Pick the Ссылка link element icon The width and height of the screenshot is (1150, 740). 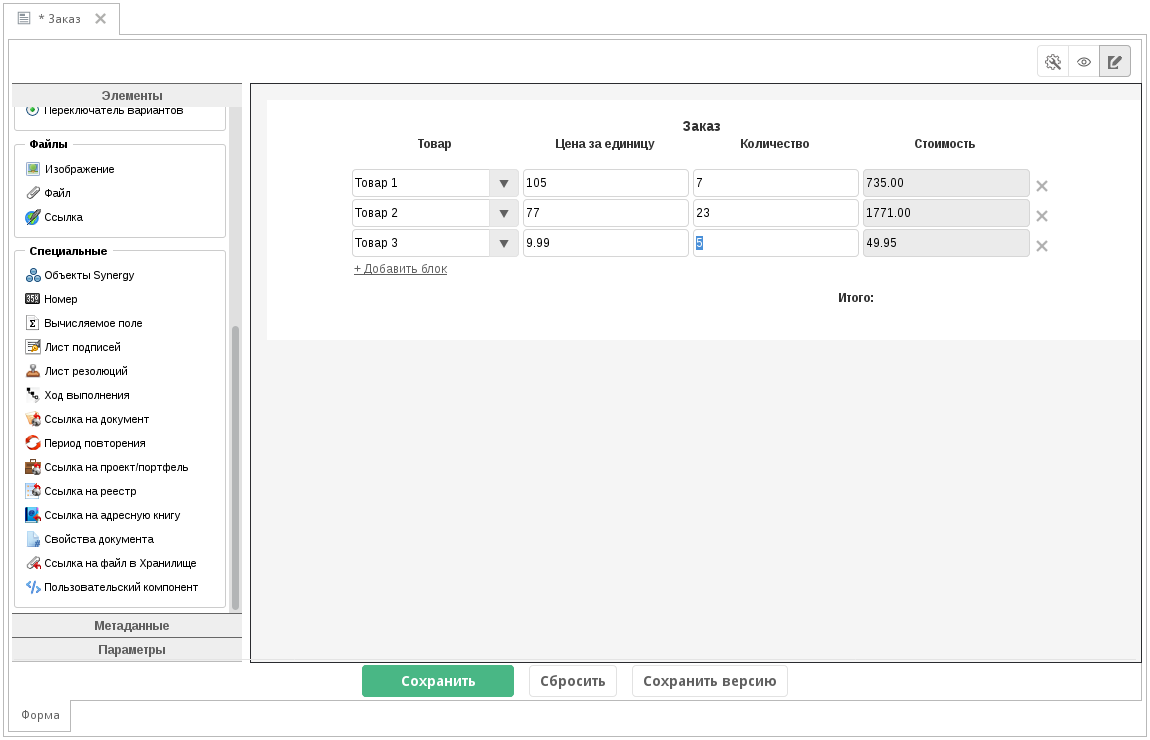33,217
